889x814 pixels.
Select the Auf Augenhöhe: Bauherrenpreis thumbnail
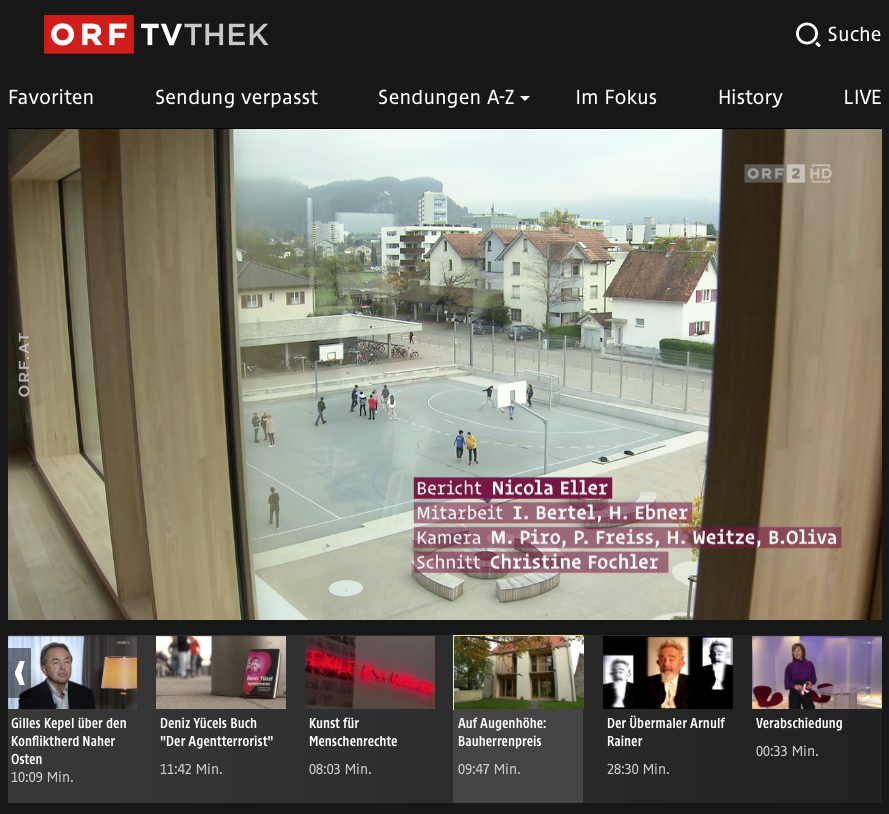click(518, 672)
